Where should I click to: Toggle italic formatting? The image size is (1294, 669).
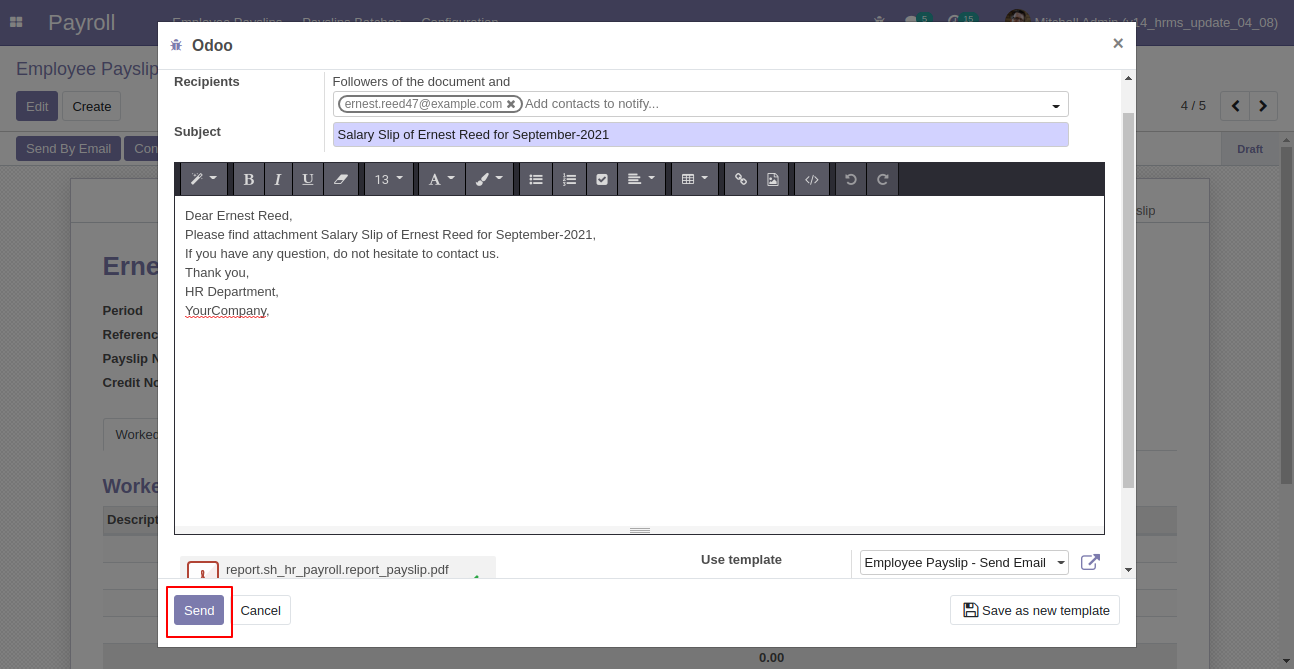(278, 179)
